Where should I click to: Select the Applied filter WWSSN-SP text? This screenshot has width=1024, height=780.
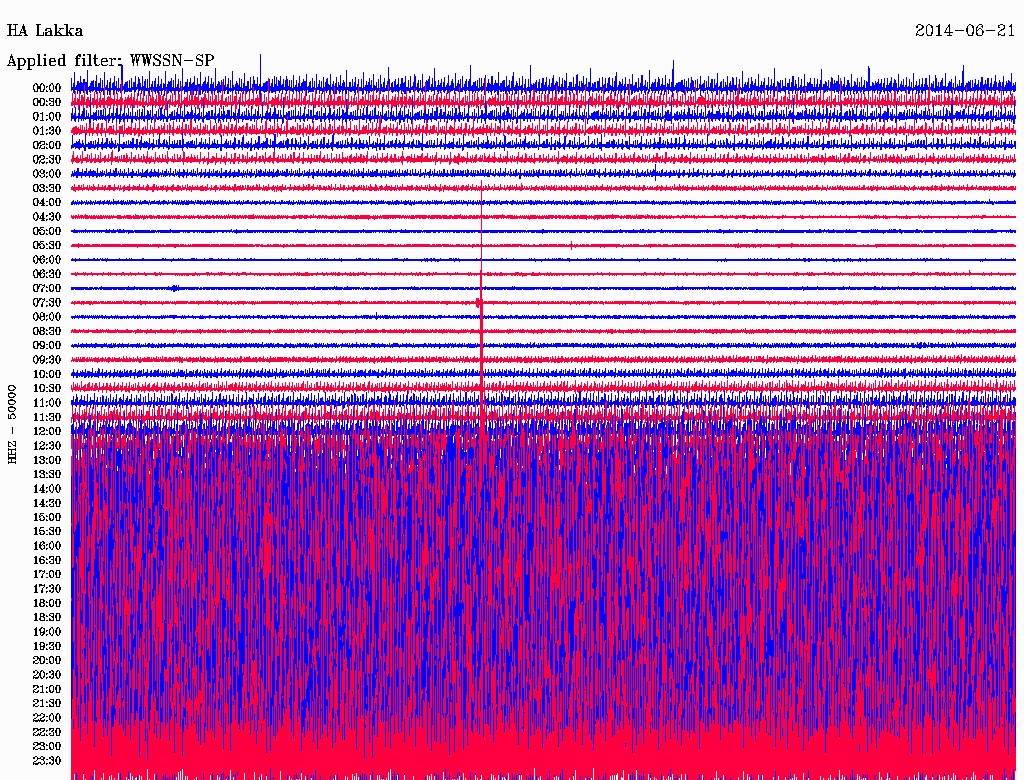(110, 60)
